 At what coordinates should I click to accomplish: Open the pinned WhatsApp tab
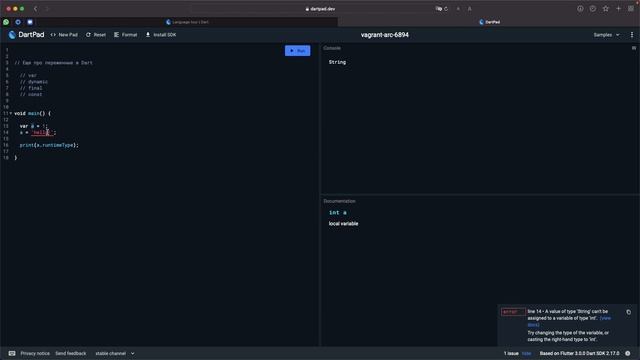click(6, 22)
